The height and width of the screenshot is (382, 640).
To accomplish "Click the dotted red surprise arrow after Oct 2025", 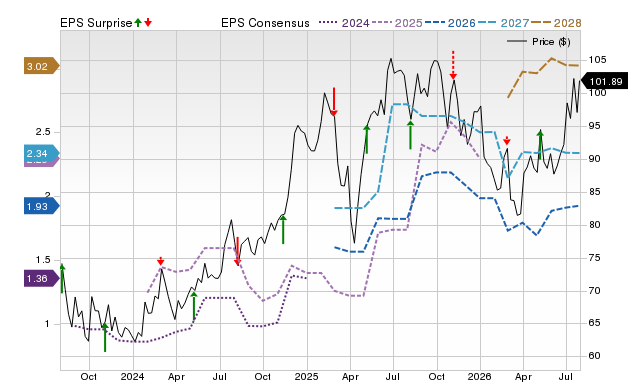I will (453, 65).
